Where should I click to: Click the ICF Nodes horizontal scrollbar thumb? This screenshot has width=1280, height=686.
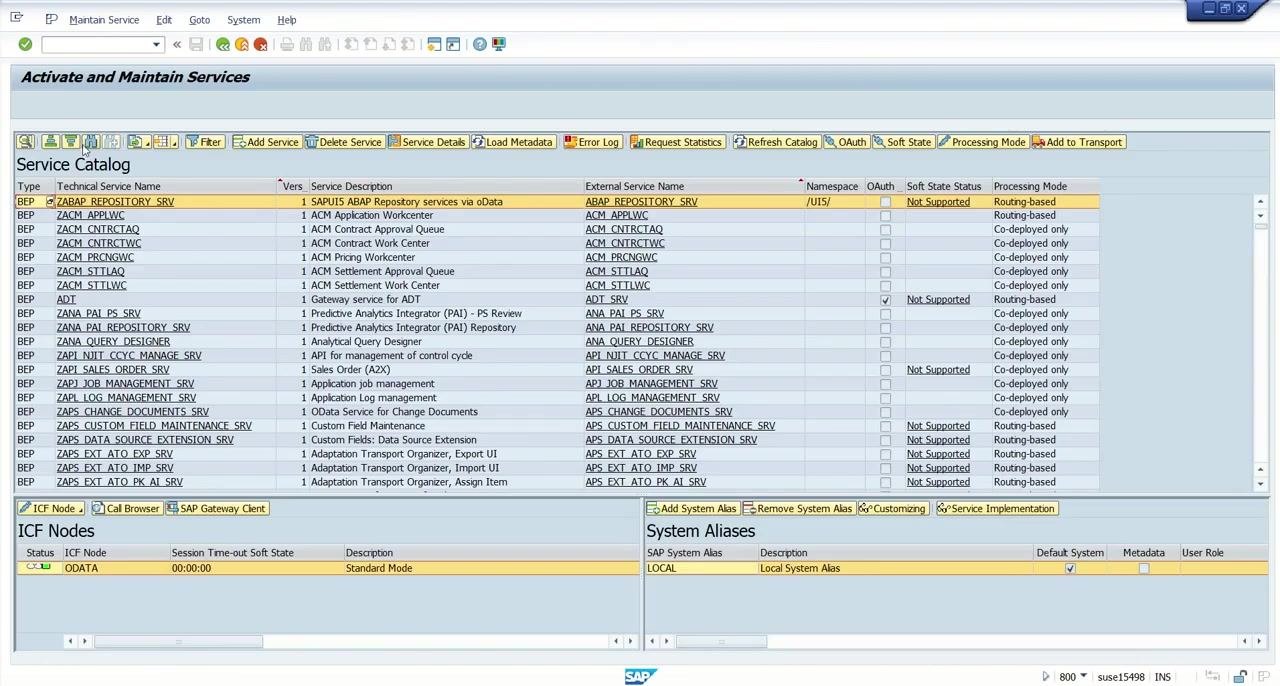coord(178,641)
